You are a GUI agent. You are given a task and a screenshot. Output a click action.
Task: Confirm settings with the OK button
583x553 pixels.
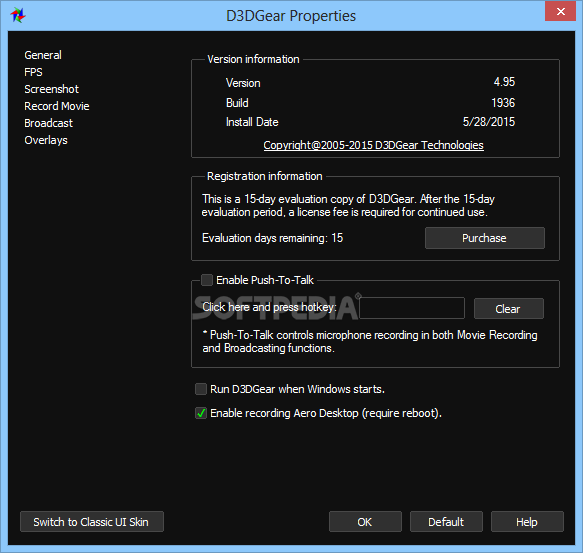(x=365, y=522)
